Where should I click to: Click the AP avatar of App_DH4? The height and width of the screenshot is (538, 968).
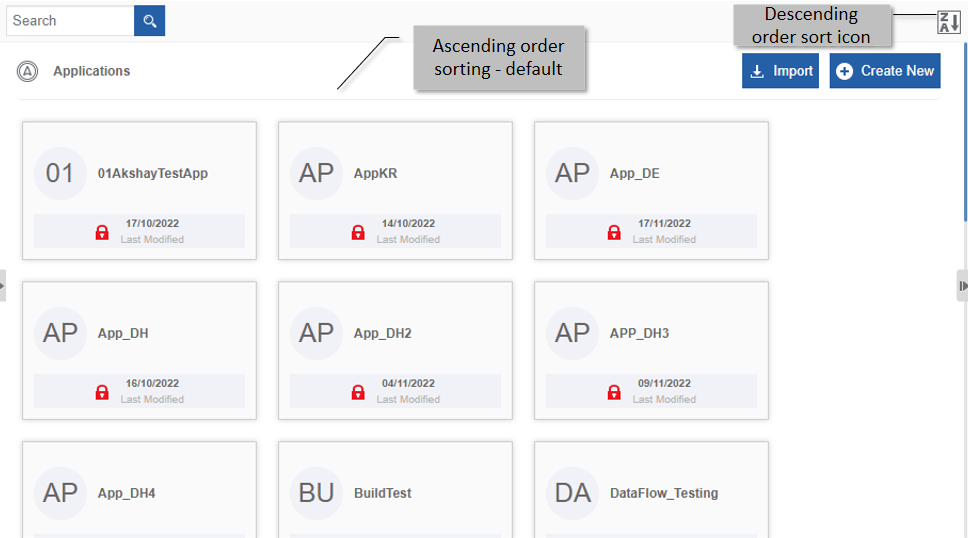pos(60,493)
